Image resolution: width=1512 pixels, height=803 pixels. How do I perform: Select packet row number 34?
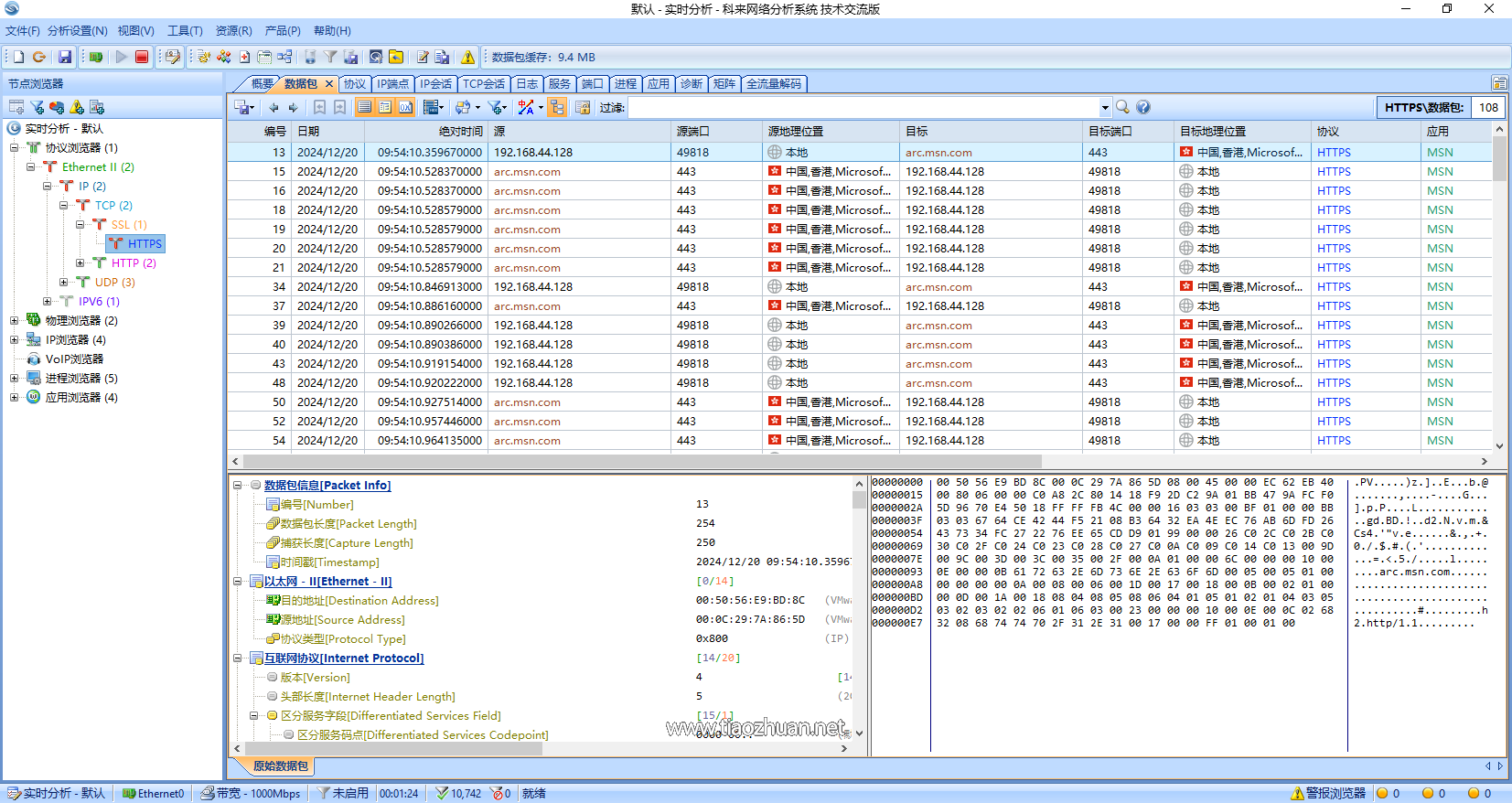coord(860,286)
